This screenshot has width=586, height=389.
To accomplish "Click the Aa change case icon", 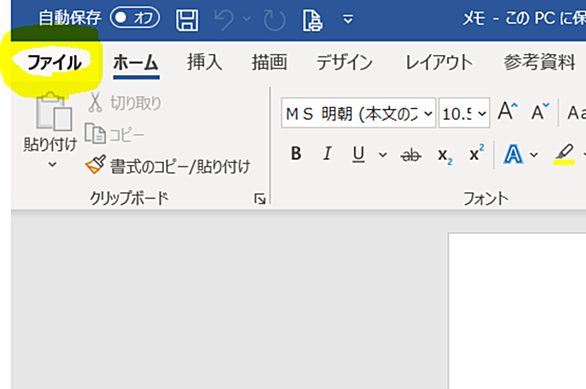I will 576,112.
